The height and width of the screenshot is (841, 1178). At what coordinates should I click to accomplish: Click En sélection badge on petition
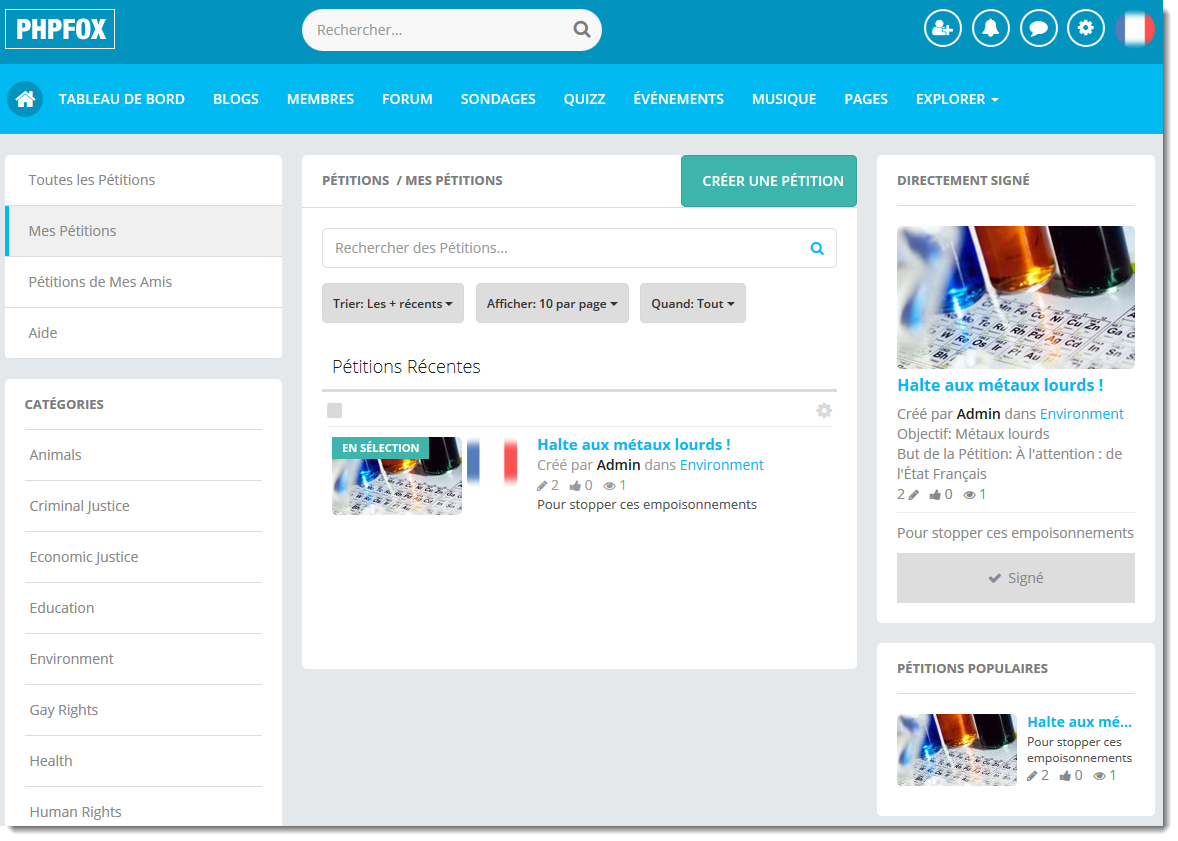(380, 448)
